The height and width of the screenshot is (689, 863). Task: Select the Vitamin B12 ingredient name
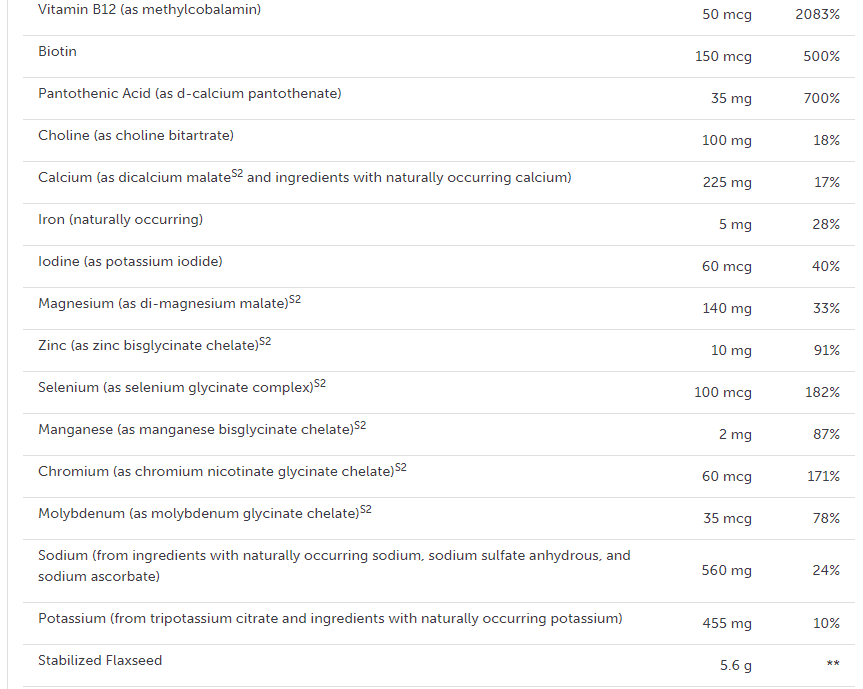point(149,10)
